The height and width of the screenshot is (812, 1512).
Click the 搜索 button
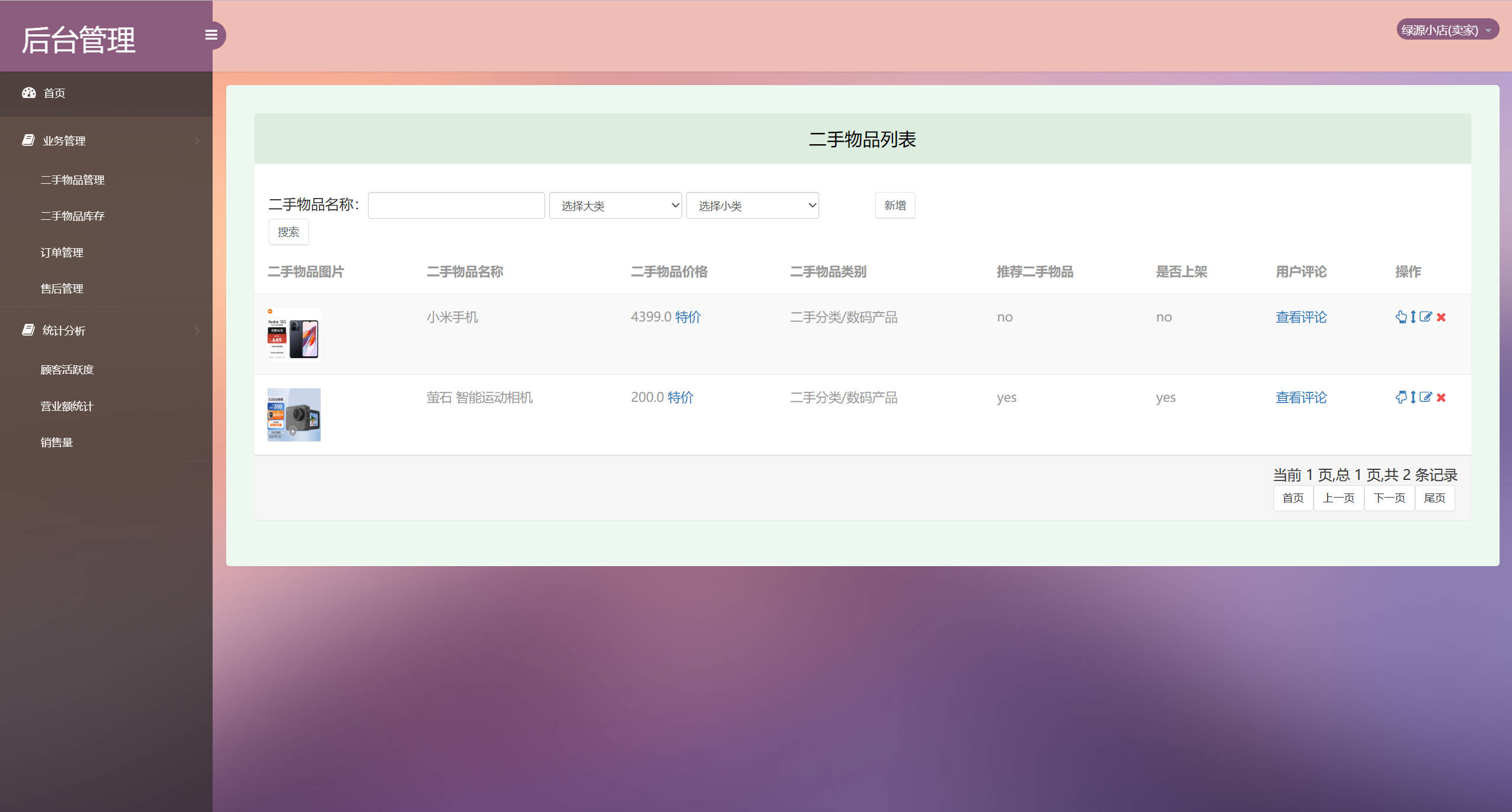pyautogui.click(x=288, y=232)
